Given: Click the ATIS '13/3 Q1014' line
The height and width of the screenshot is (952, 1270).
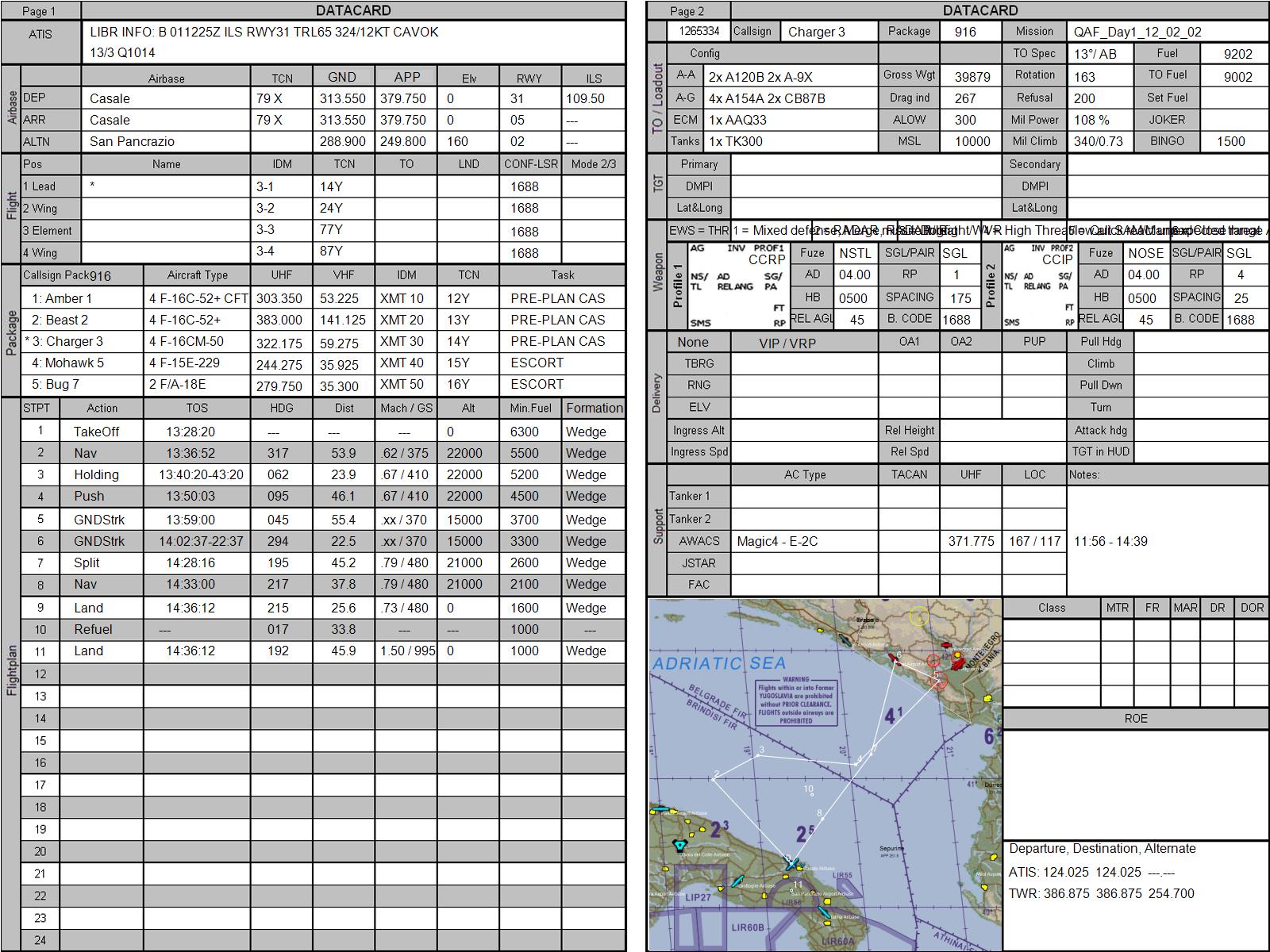Looking at the screenshot, I should [x=122, y=53].
